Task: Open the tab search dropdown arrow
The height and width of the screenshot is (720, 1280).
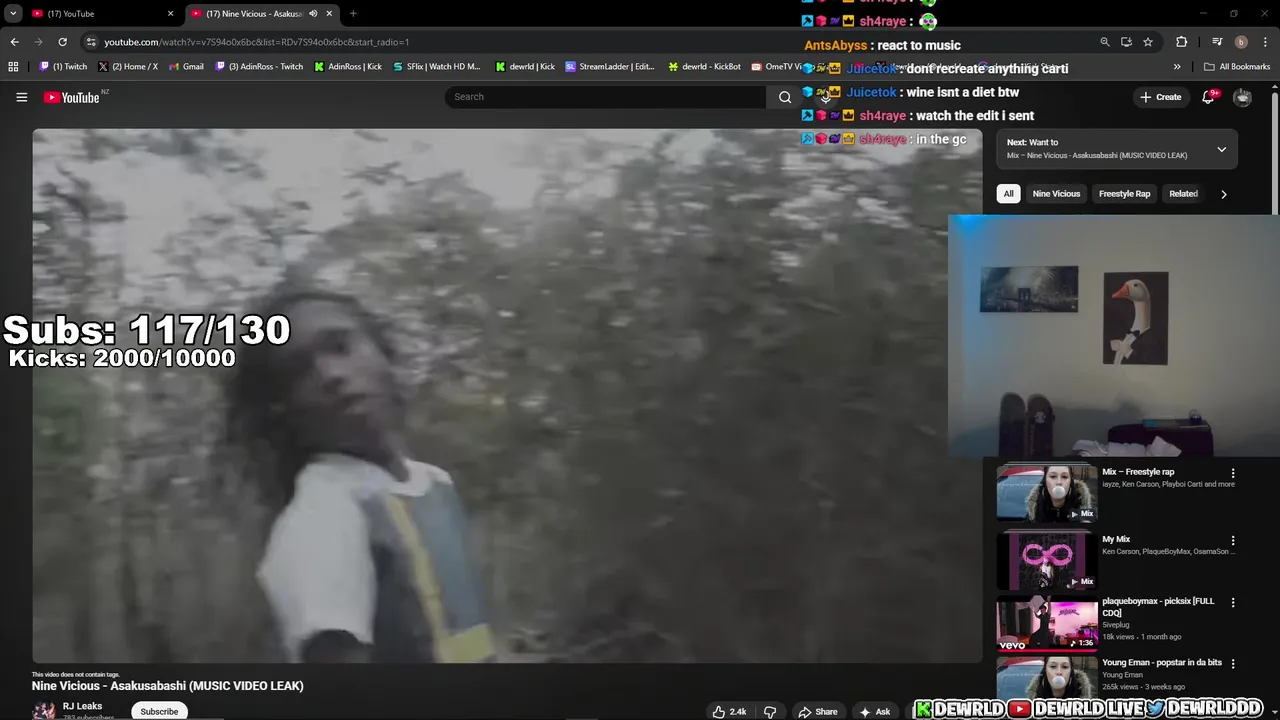Action: pyautogui.click(x=13, y=14)
